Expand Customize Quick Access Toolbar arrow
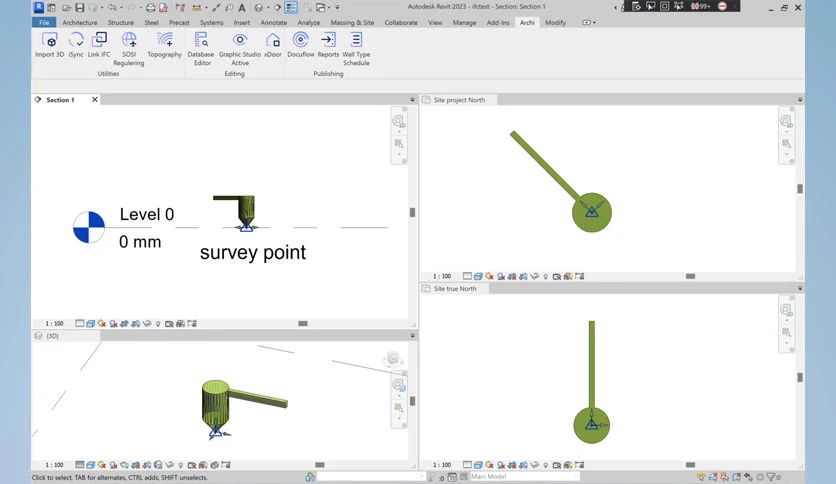The image size is (836, 484). pos(337,7)
